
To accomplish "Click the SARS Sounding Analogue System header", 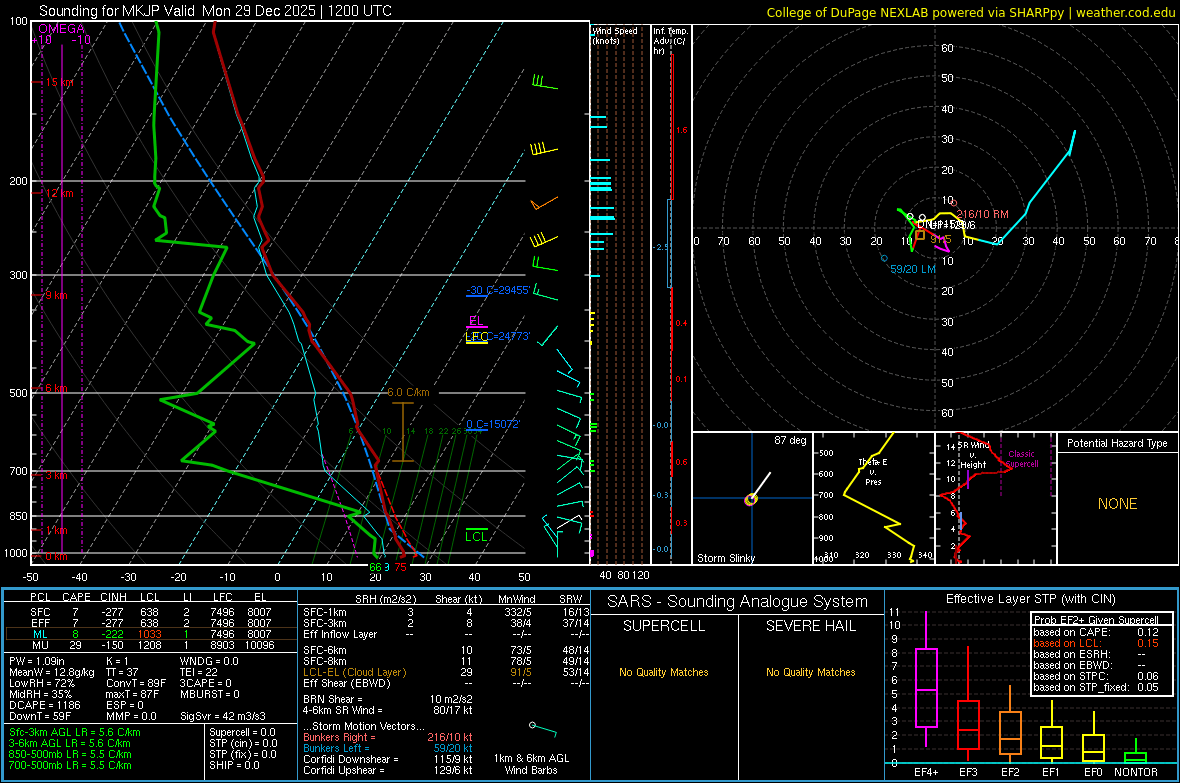I will tap(738, 602).
